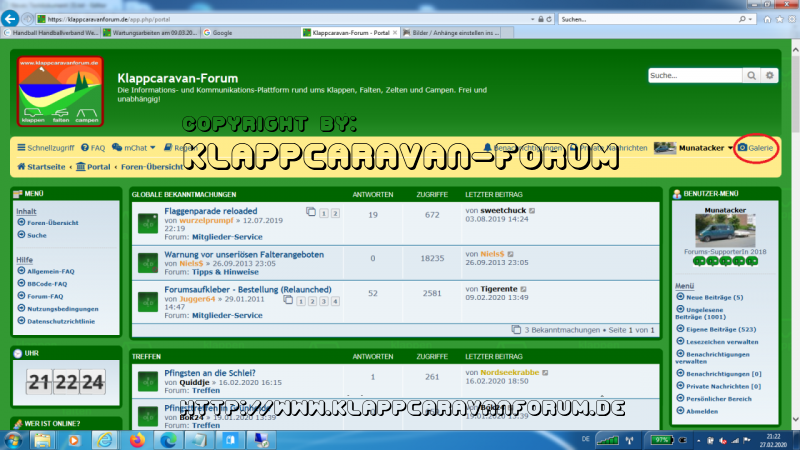The height and width of the screenshot is (450, 800).
Task: Open Windows Start button
Action: (x=12, y=440)
